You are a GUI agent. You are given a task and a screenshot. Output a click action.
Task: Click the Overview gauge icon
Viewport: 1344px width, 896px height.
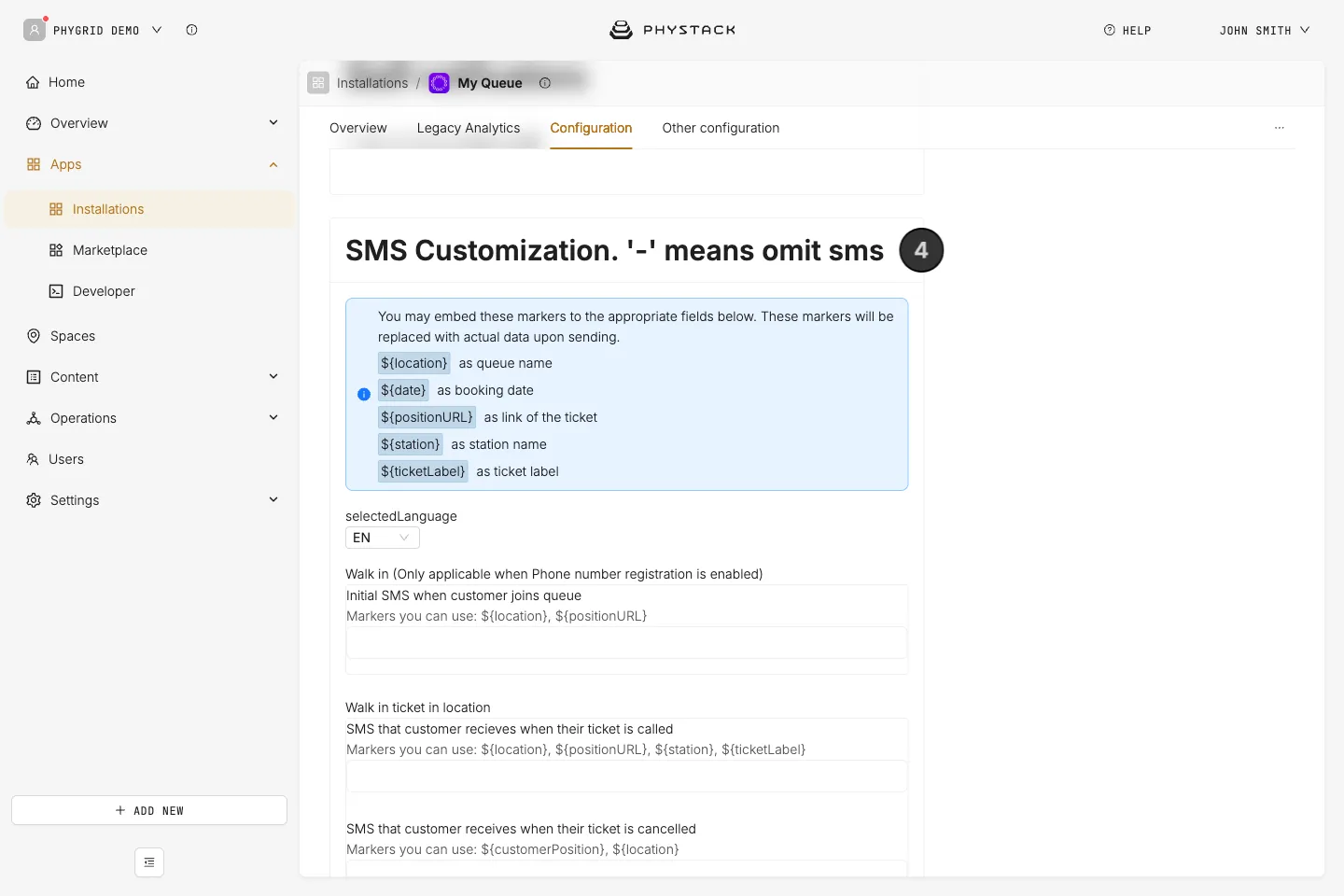click(x=34, y=123)
